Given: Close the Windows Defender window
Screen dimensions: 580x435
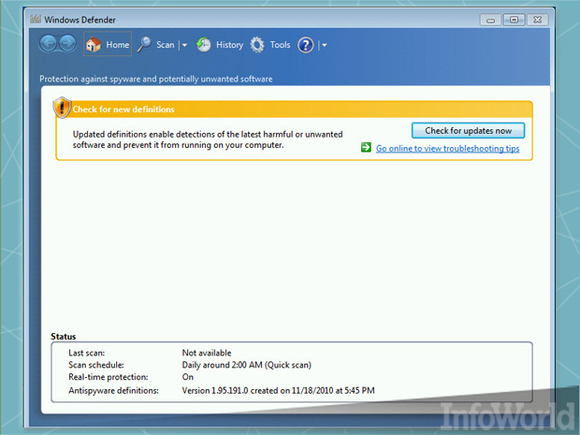Looking at the screenshot, I should pos(537,20).
